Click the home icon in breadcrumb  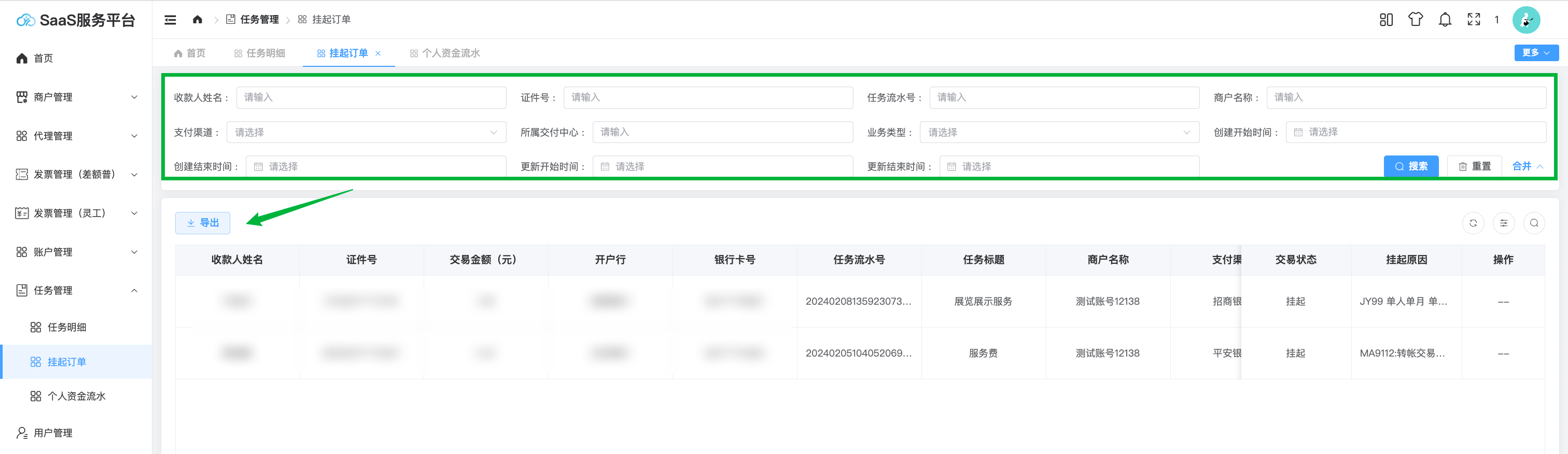tap(197, 20)
